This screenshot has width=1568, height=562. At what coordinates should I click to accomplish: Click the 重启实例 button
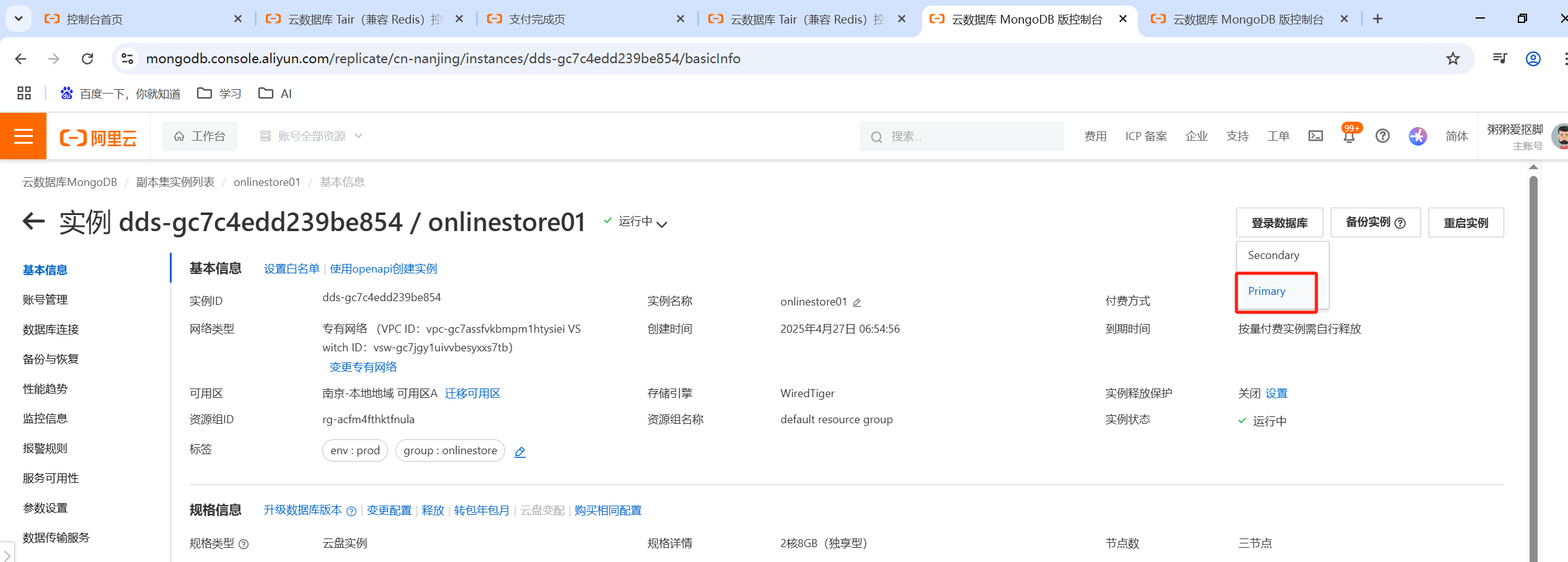click(1466, 222)
